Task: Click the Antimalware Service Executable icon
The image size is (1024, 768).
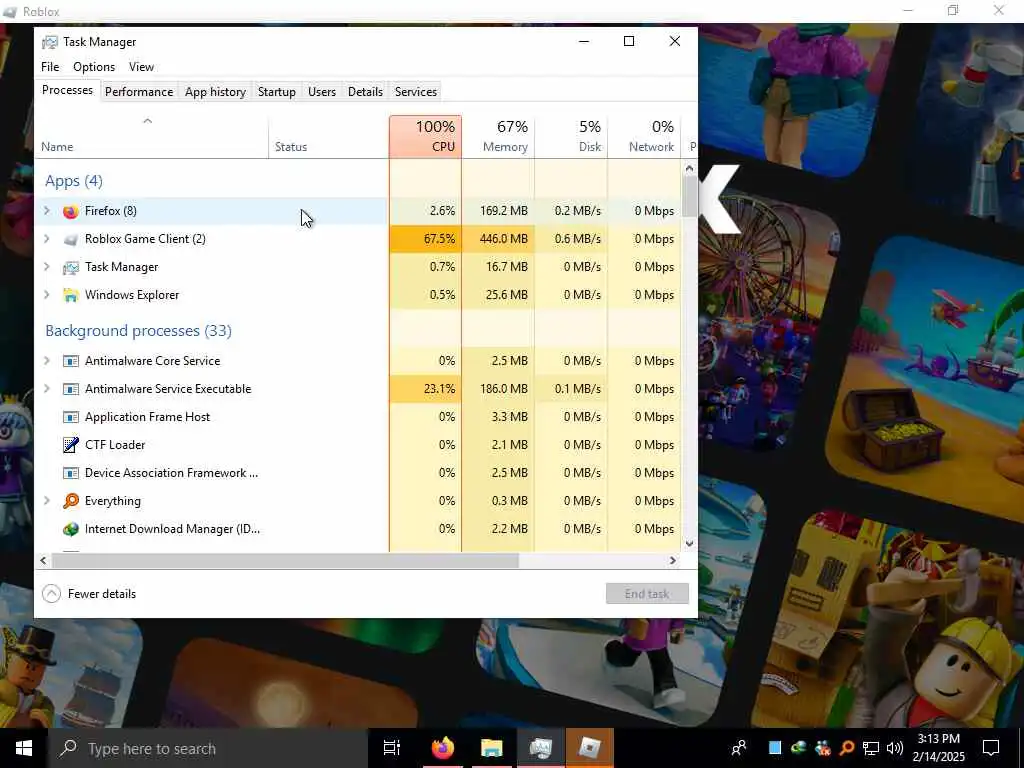Action: [x=71, y=389]
